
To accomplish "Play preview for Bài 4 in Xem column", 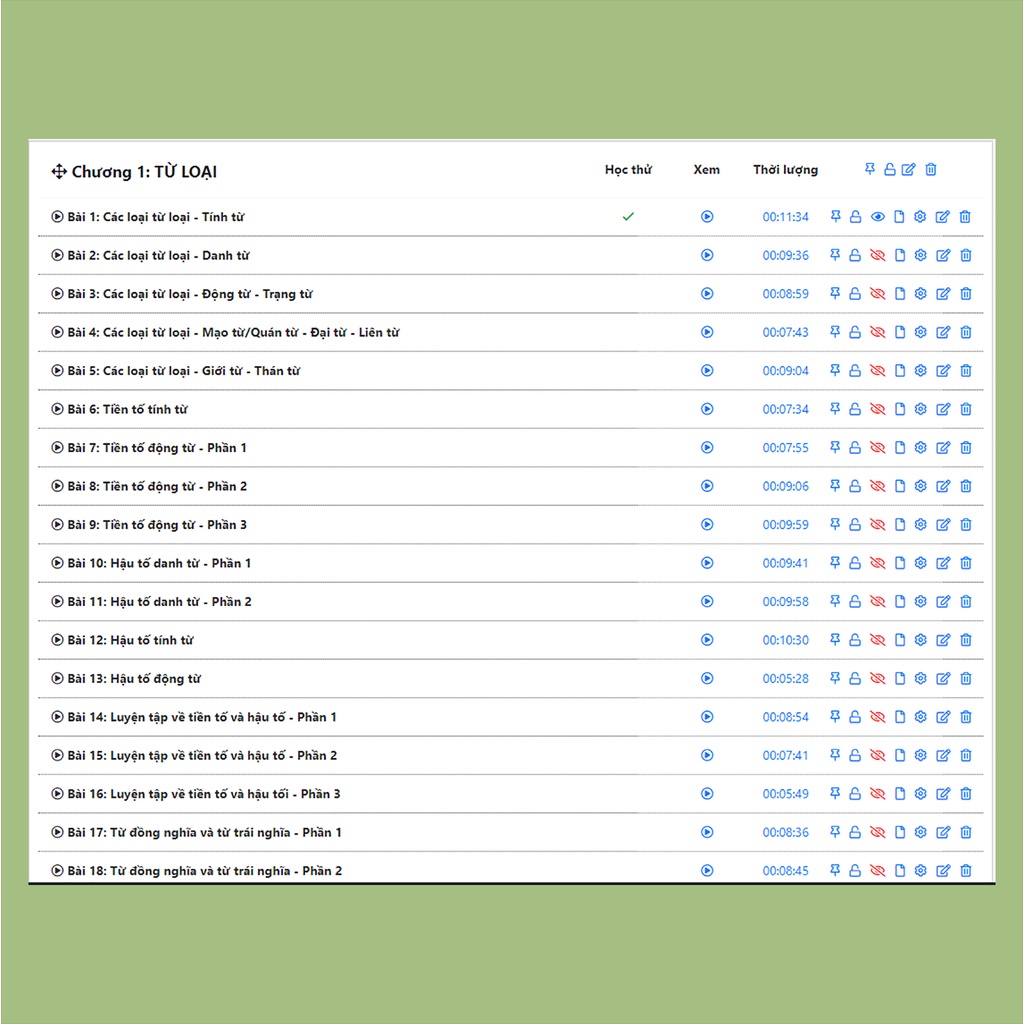I will (x=707, y=332).
